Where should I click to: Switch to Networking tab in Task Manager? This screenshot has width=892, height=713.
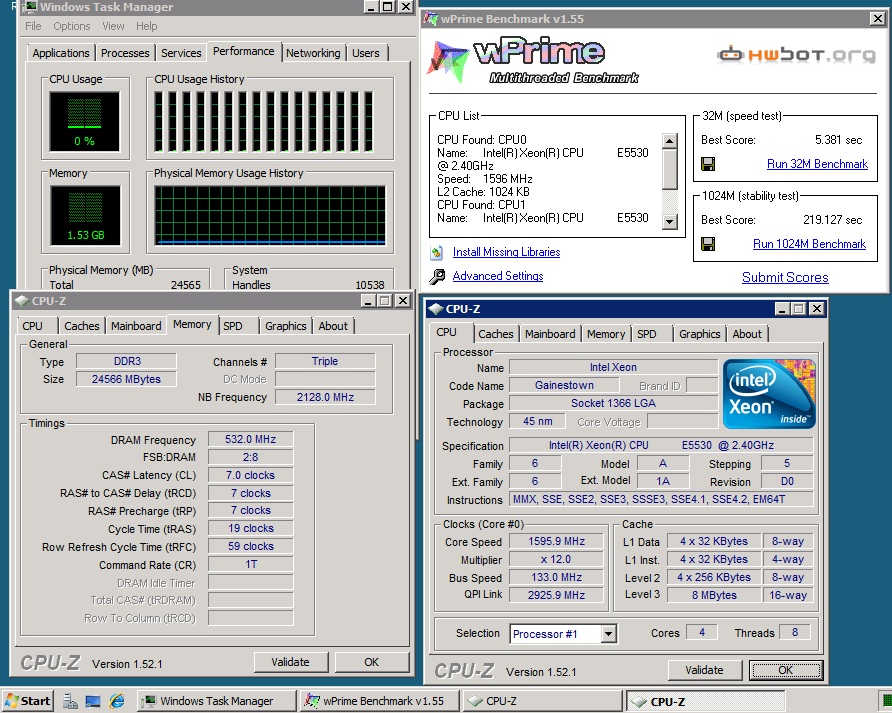tap(313, 53)
